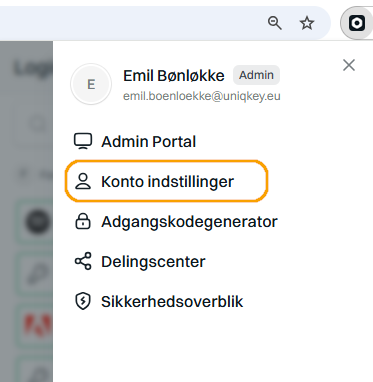The width and height of the screenshot is (373, 382).
Task: Click the share icon beside Delingscenter
Action: tap(83, 261)
